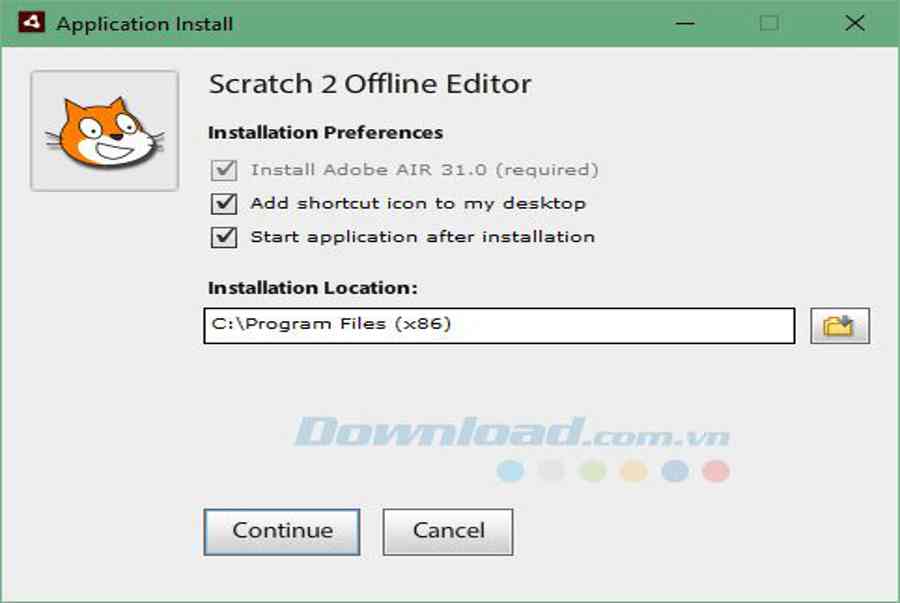Click the Scratch 2 Offline Editor title
The height and width of the screenshot is (603, 900).
click(x=370, y=84)
